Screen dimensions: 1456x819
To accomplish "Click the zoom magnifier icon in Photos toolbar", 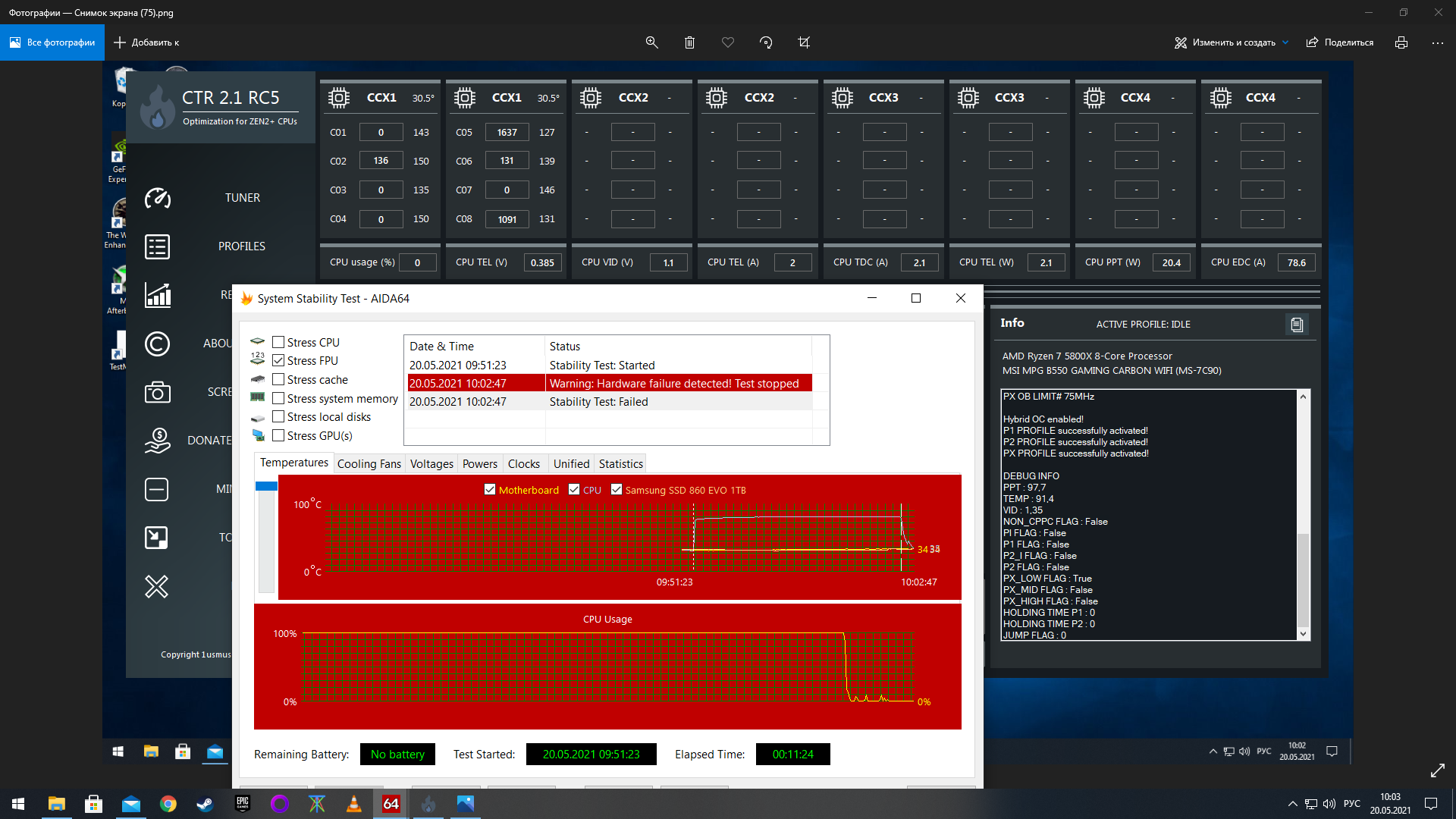I will (651, 42).
